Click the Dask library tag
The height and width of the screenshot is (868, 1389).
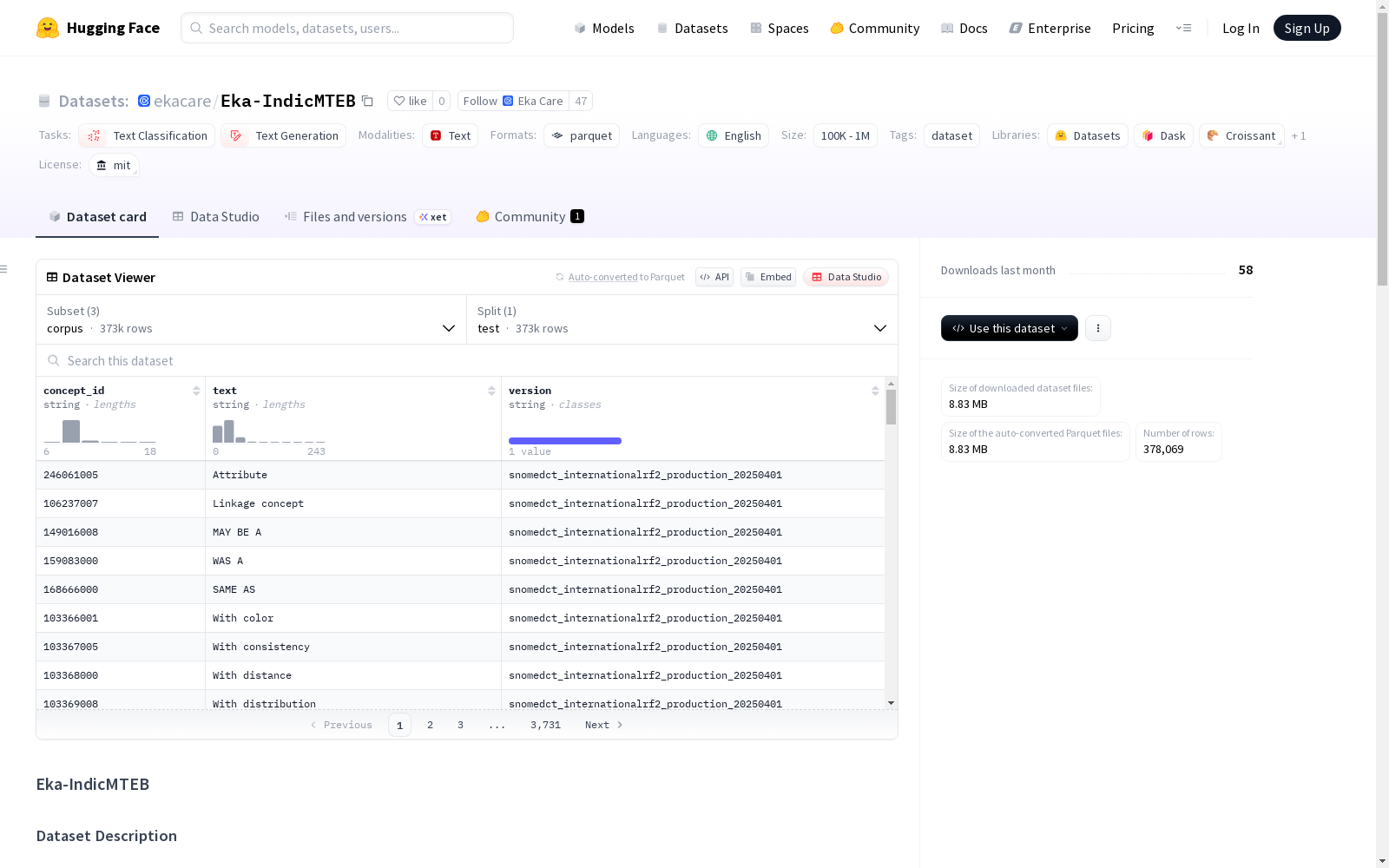pos(1163,135)
